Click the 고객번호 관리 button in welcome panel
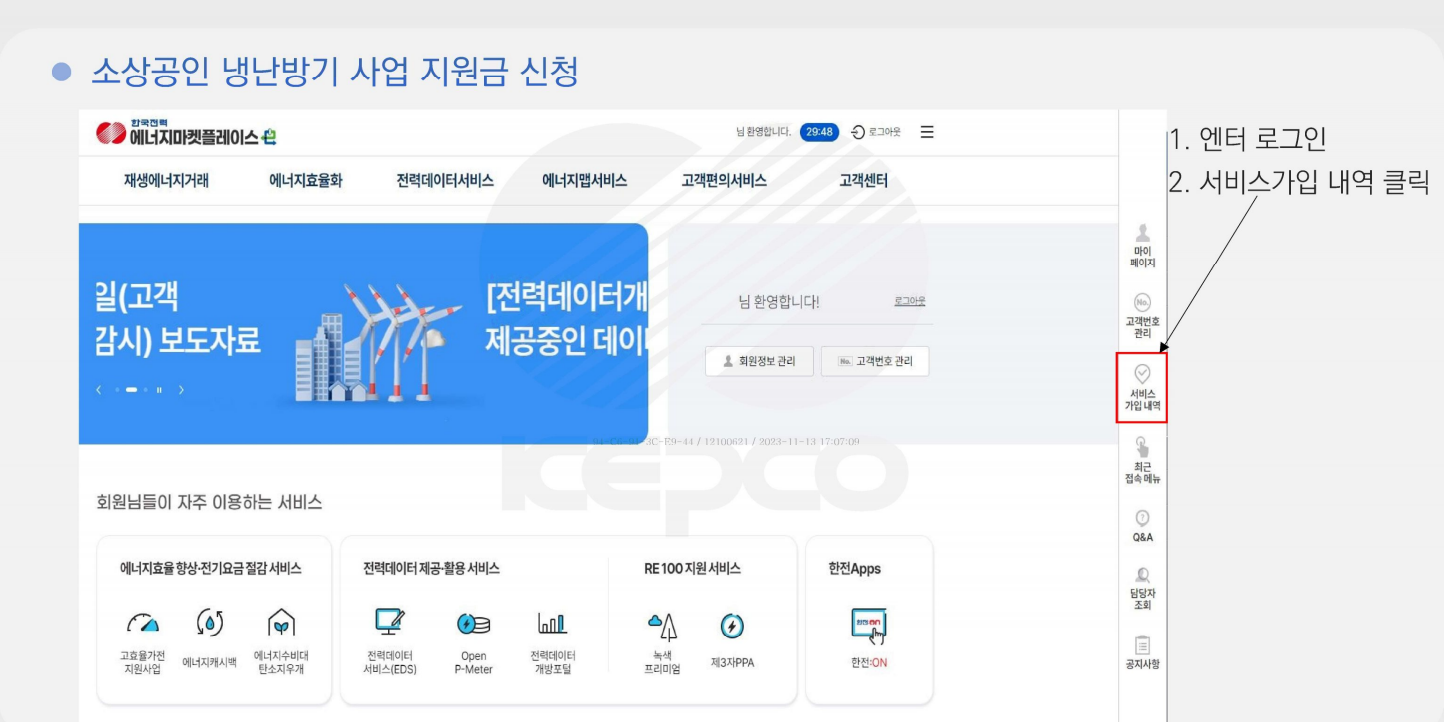The width and height of the screenshot is (1444, 722). (x=874, y=362)
